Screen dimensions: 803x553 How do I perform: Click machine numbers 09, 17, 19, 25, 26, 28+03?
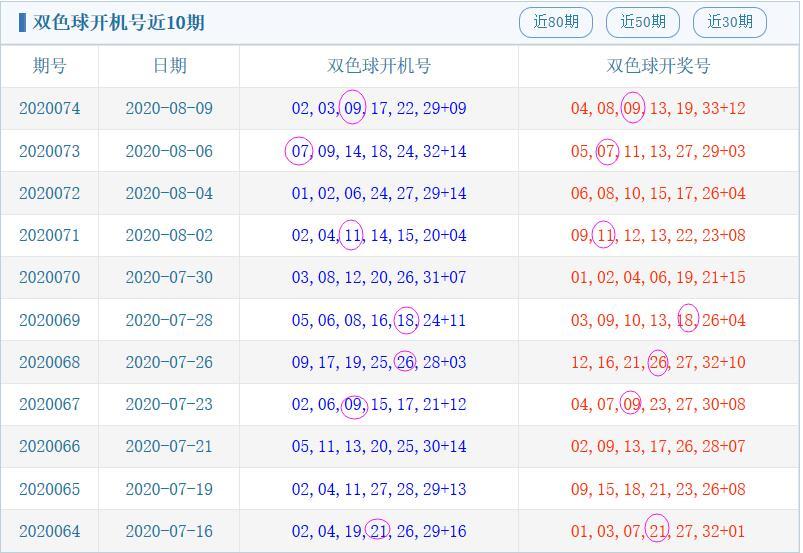pos(379,362)
